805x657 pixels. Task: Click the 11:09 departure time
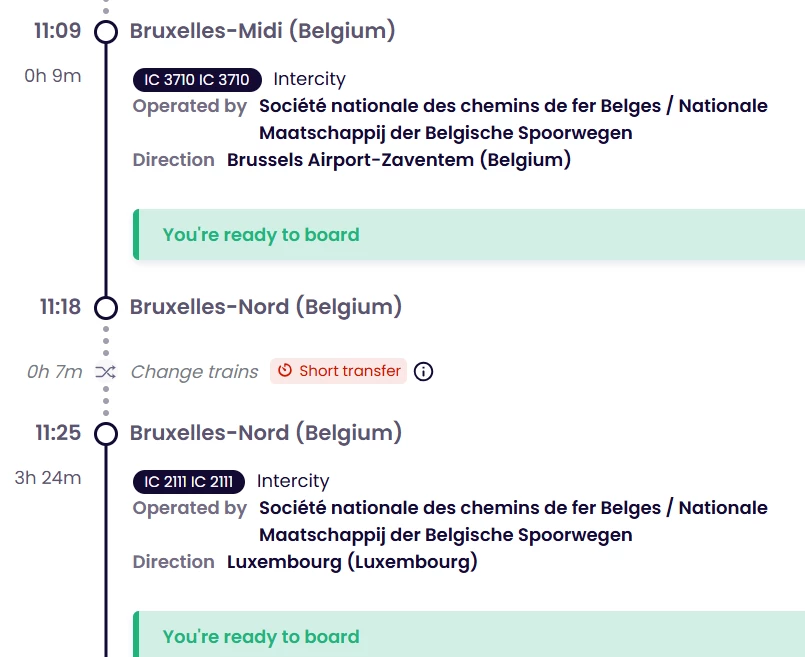tap(57, 31)
